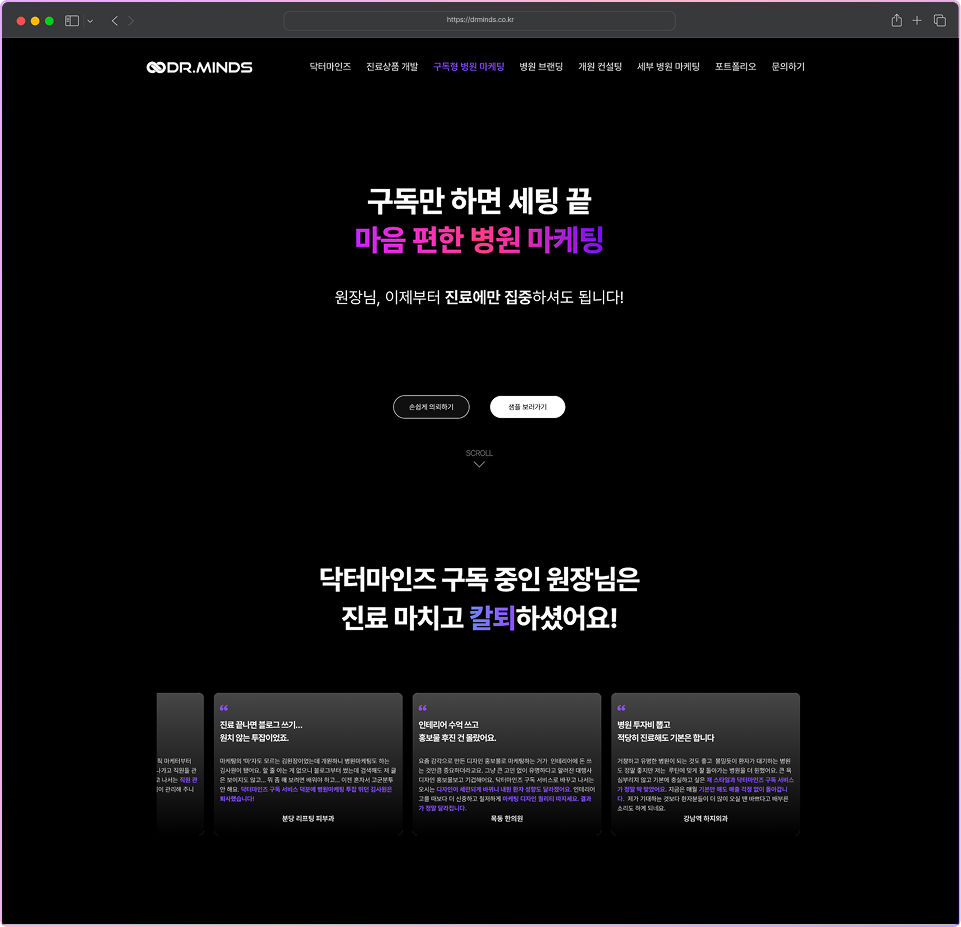961x927 pixels.
Task: Click the highlighted word 칼퇴 in the heading
Action: point(492,618)
